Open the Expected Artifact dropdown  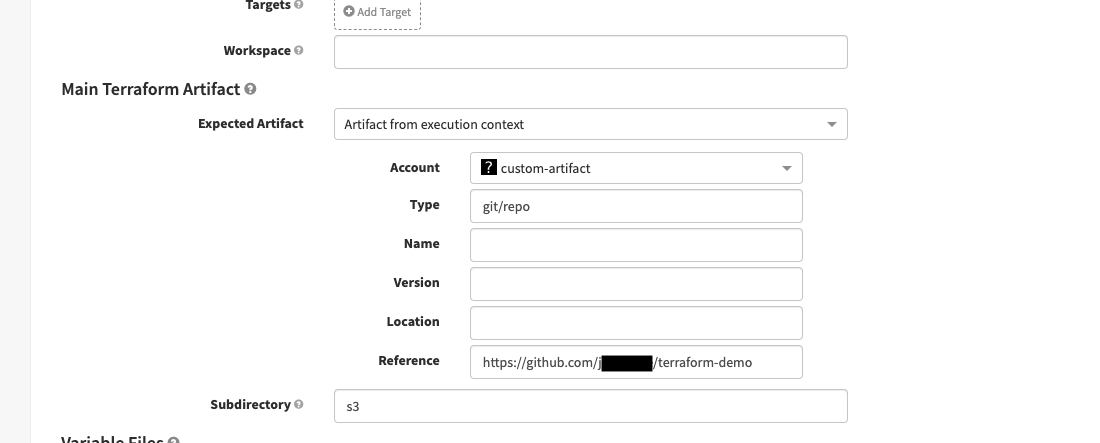590,125
